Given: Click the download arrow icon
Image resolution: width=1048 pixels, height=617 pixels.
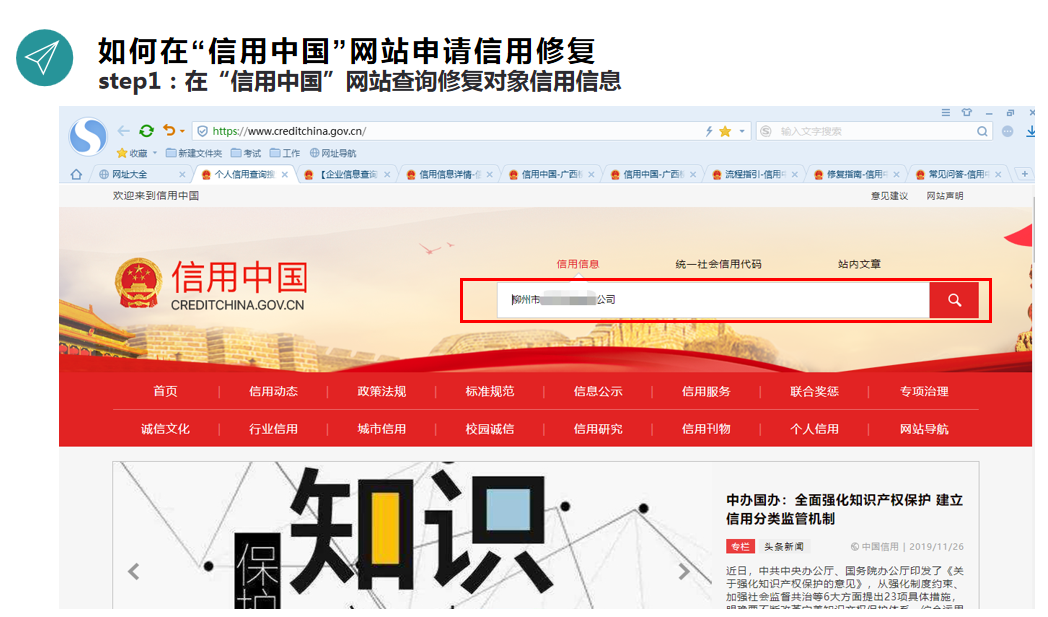Looking at the screenshot, I should pos(1030,132).
